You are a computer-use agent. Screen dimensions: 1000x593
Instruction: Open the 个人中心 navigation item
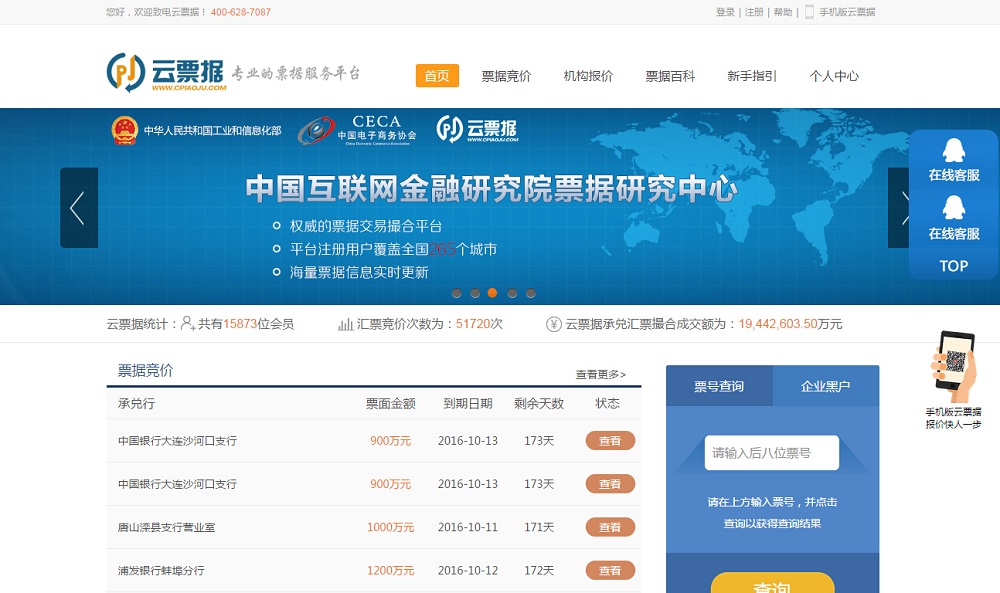[834, 77]
